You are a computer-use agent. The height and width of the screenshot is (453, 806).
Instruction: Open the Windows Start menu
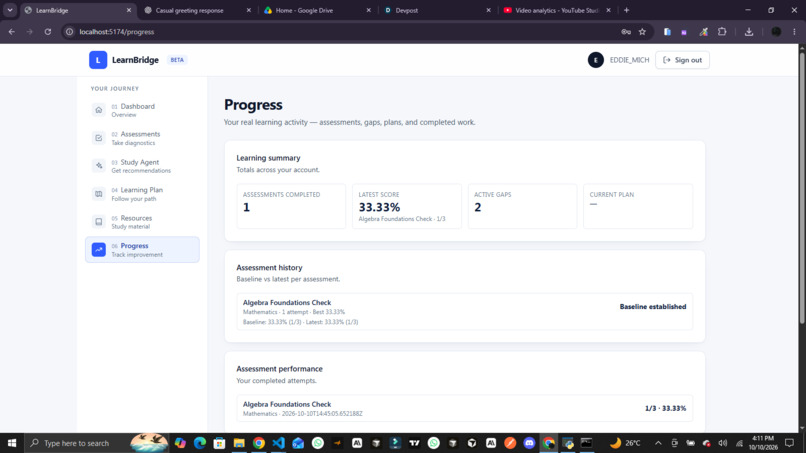(12, 443)
